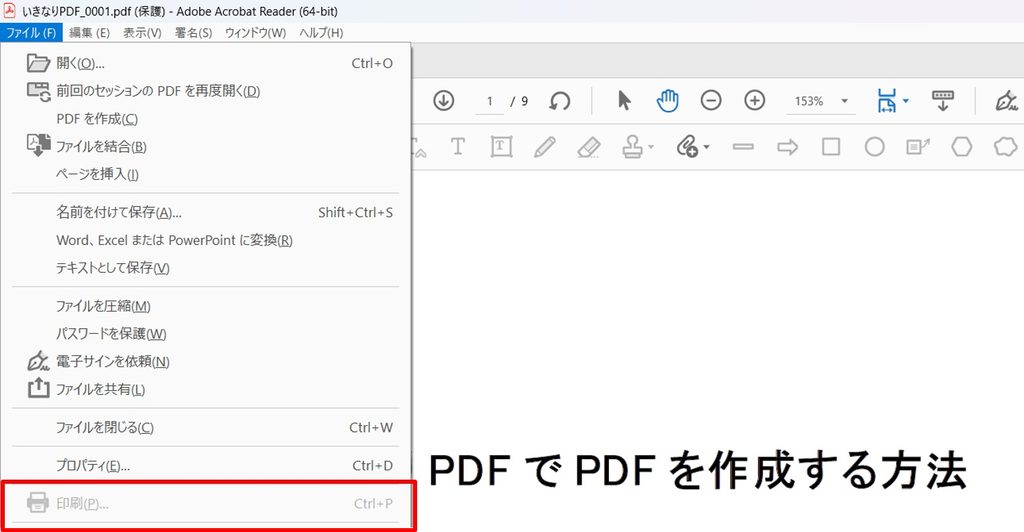Screen dimensions: 1024x532
Task: Click the page number field showing 1
Action: click(489, 101)
